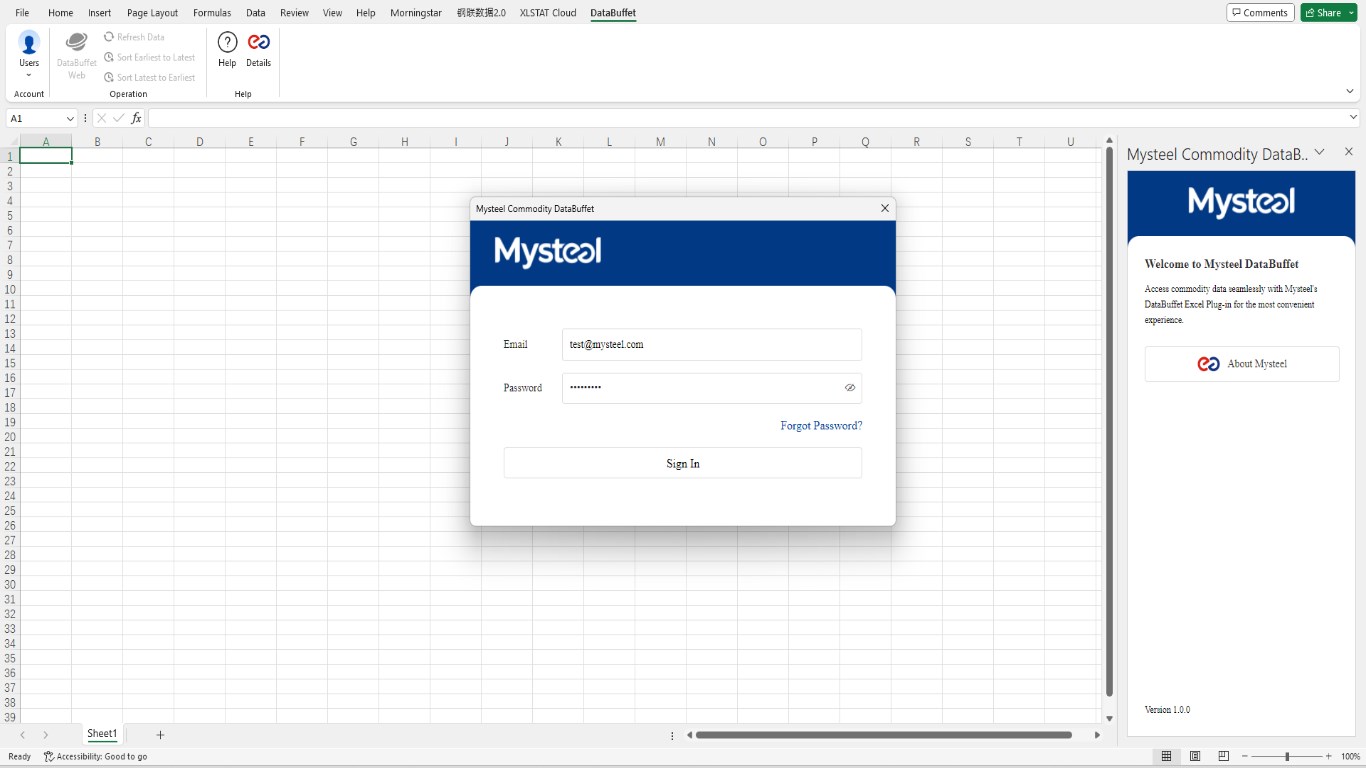Click the Version 1.0.0 text in task pane
Screen dimensions: 1366x768
[1167, 710]
